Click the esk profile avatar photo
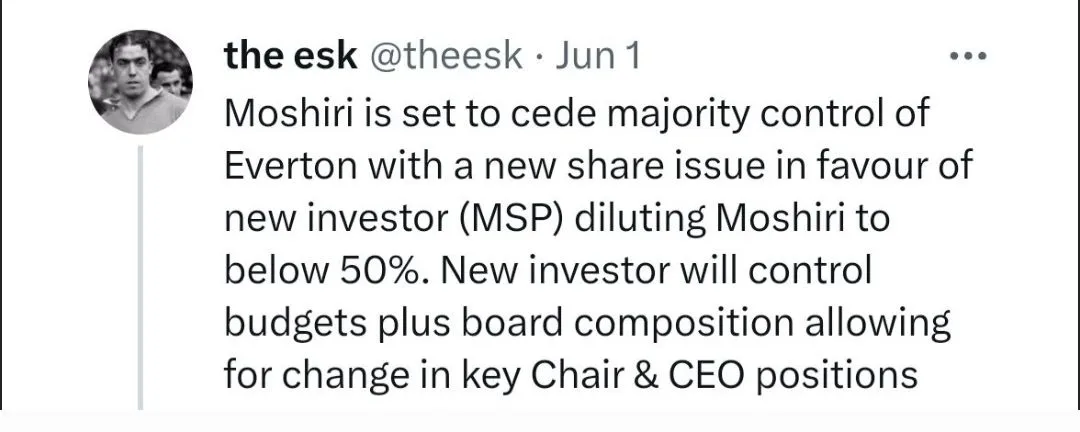Image resolution: width=1080 pixels, height=432 pixels. [141, 80]
